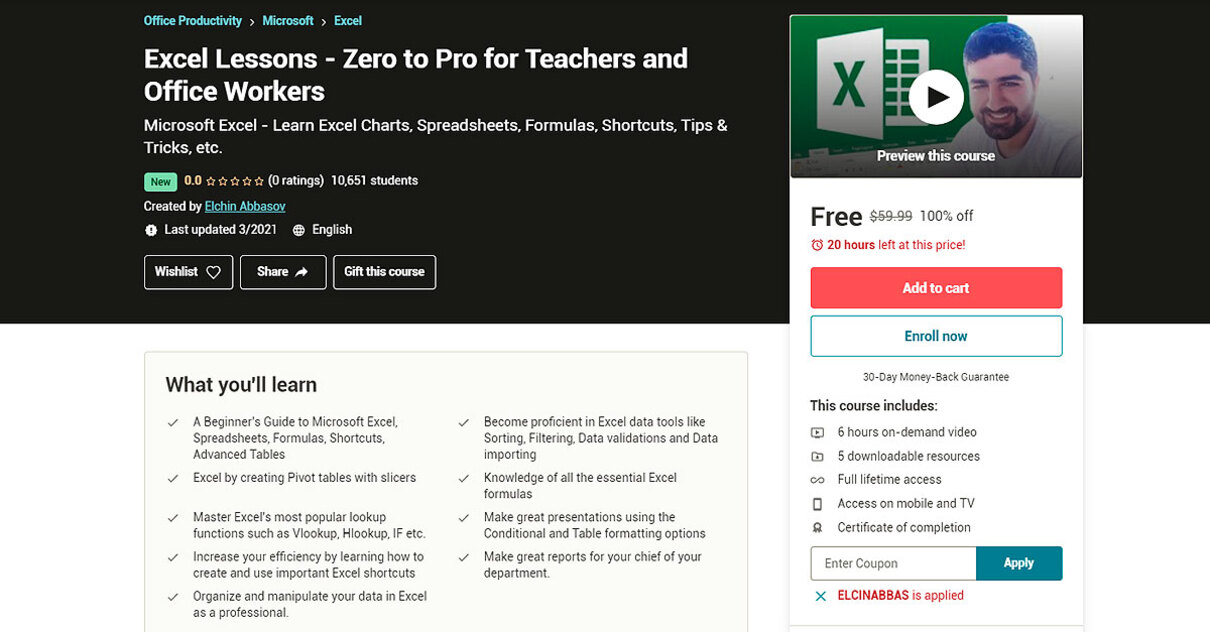Click the Share arrow icon
This screenshot has width=1210, height=632.
click(302, 272)
